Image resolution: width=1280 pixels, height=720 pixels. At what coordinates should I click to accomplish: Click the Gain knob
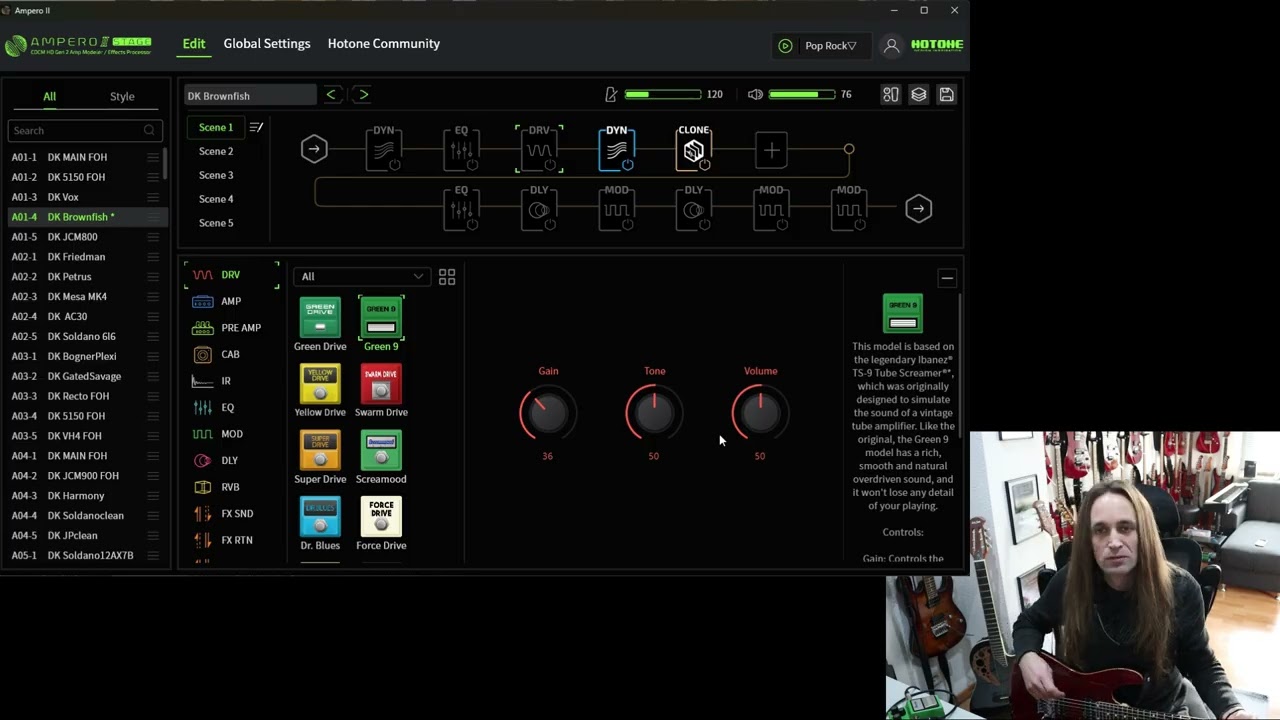pos(548,413)
